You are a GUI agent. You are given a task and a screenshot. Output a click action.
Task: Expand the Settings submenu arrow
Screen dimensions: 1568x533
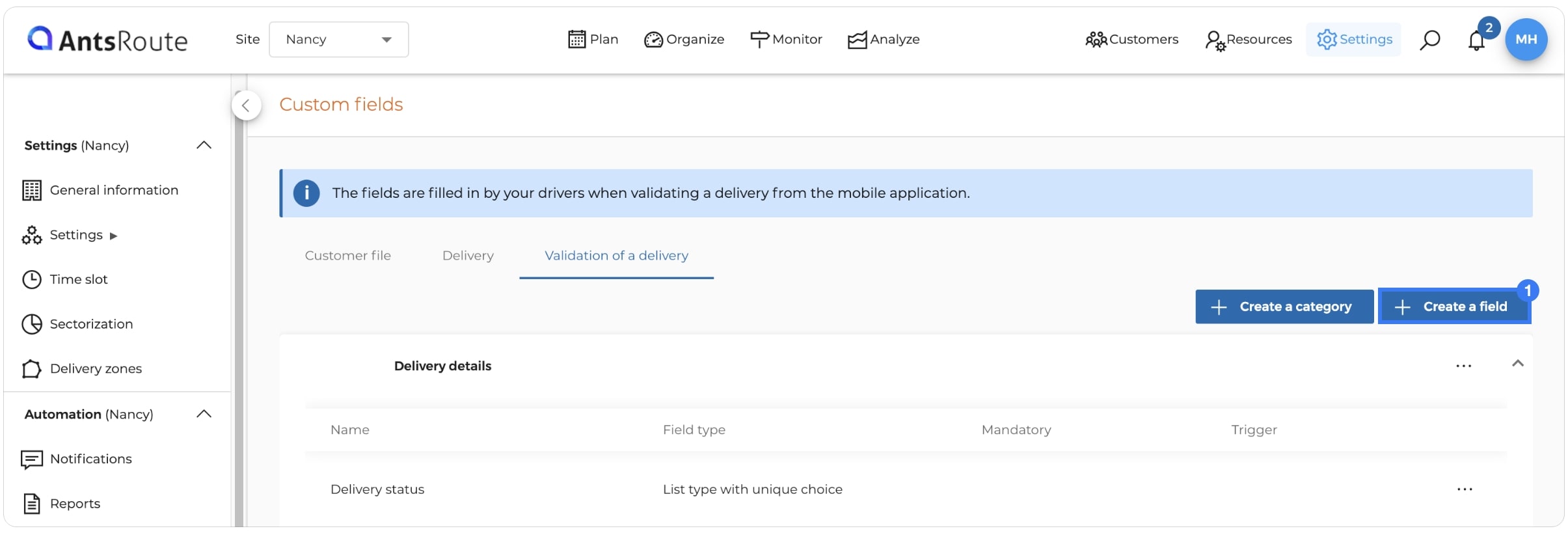click(113, 236)
